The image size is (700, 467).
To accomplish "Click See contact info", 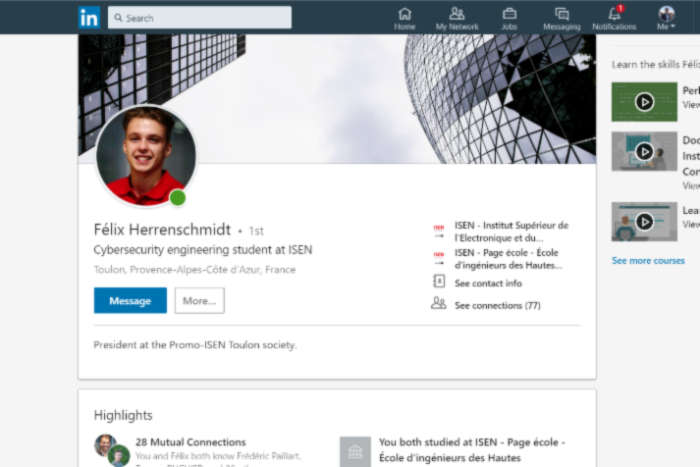I will tap(488, 283).
